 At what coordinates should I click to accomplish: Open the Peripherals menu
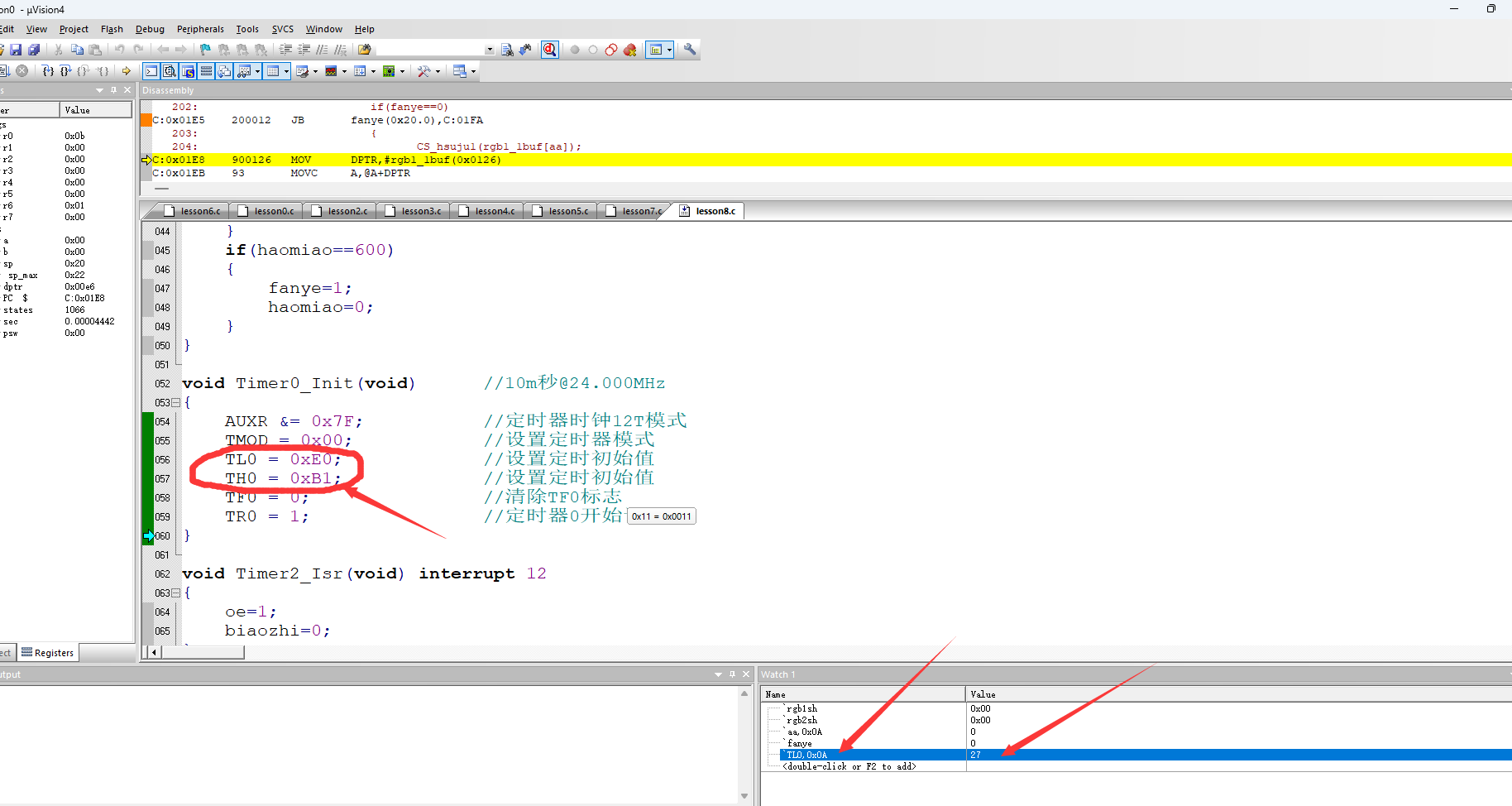(x=200, y=29)
